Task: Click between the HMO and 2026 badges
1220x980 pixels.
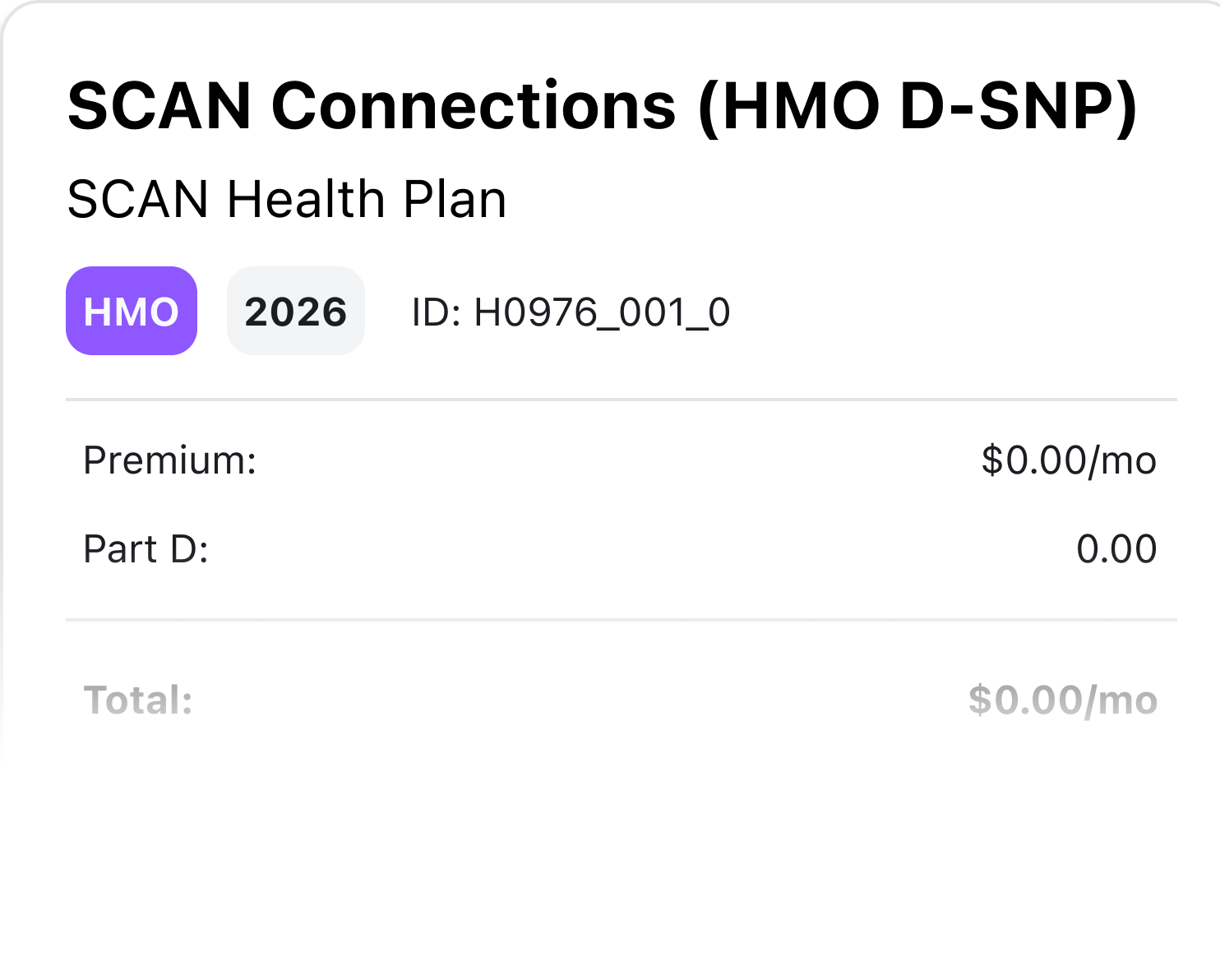Action: pyautogui.click(x=212, y=311)
